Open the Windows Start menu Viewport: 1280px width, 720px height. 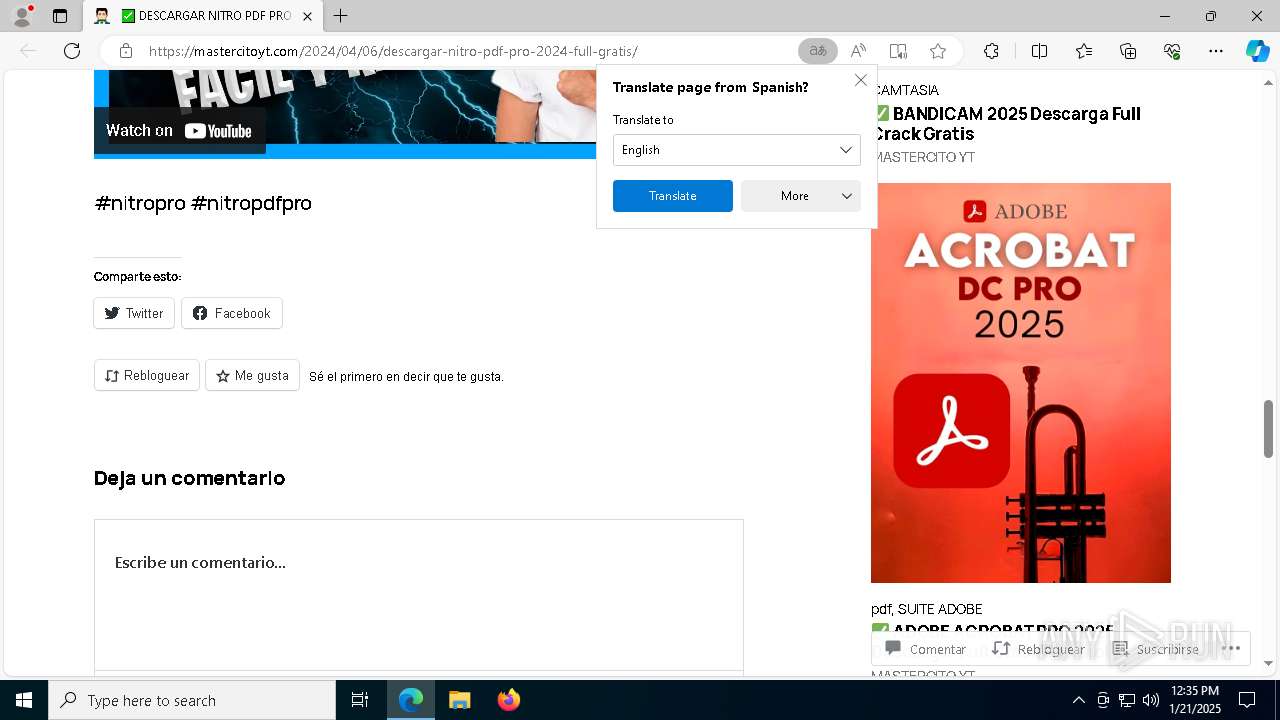click(24, 700)
